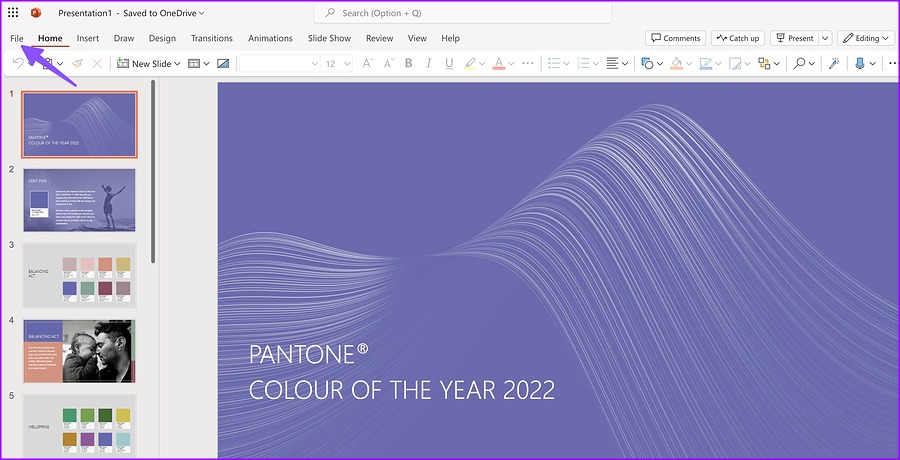Click the font color red A

click(498, 63)
